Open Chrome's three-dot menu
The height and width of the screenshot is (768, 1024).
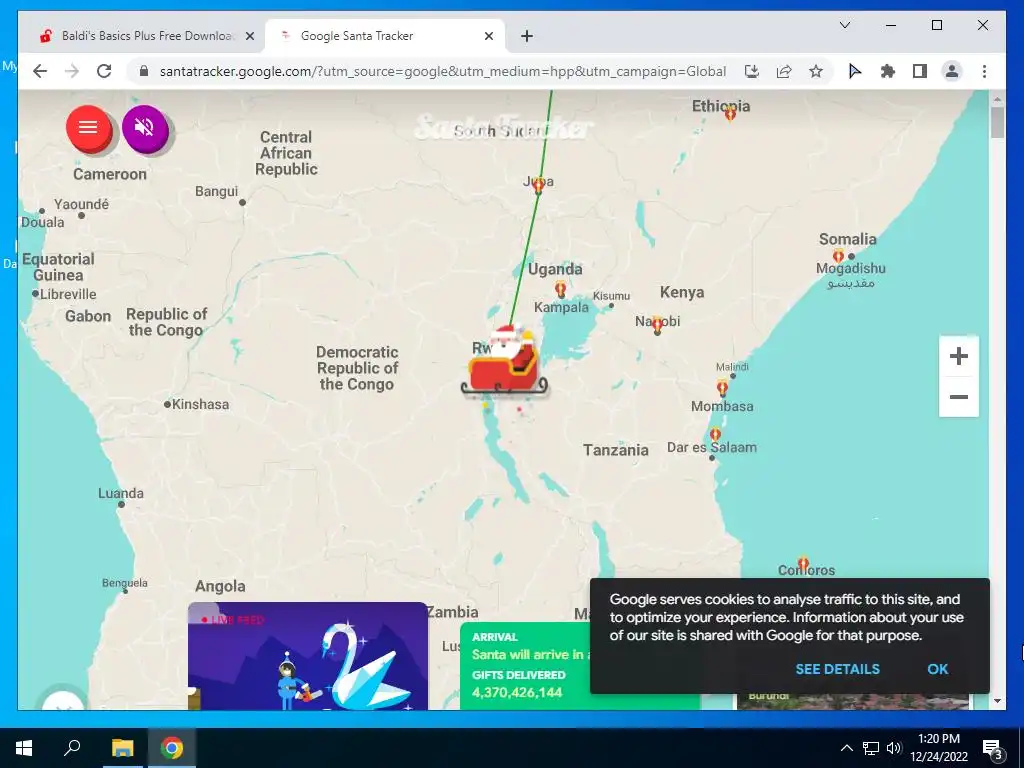tap(984, 71)
